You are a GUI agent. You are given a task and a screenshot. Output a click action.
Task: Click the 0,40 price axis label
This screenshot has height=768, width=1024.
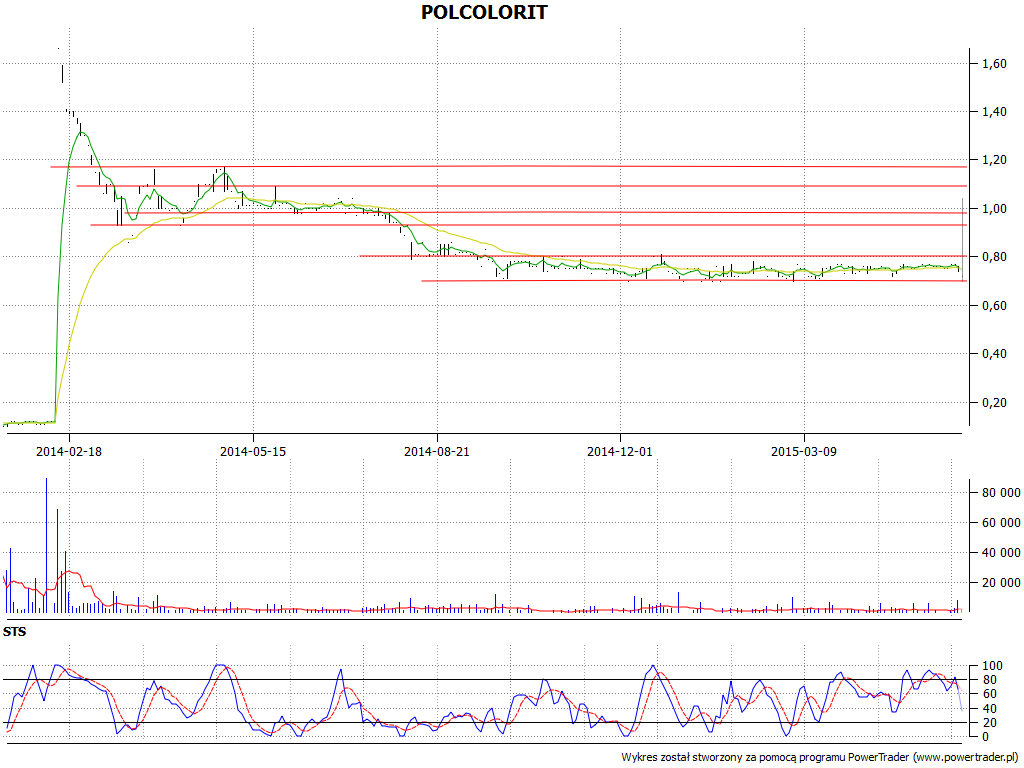994,354
